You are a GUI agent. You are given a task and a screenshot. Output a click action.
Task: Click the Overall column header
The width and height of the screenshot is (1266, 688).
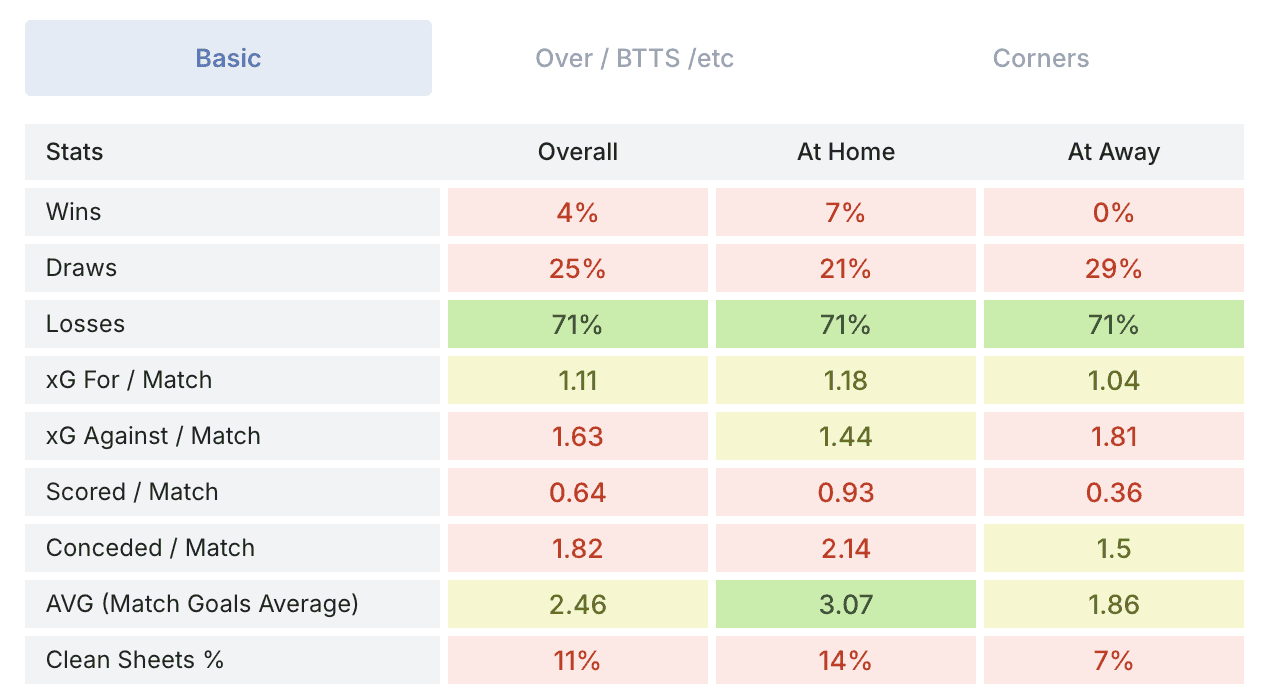pos(577,152)
